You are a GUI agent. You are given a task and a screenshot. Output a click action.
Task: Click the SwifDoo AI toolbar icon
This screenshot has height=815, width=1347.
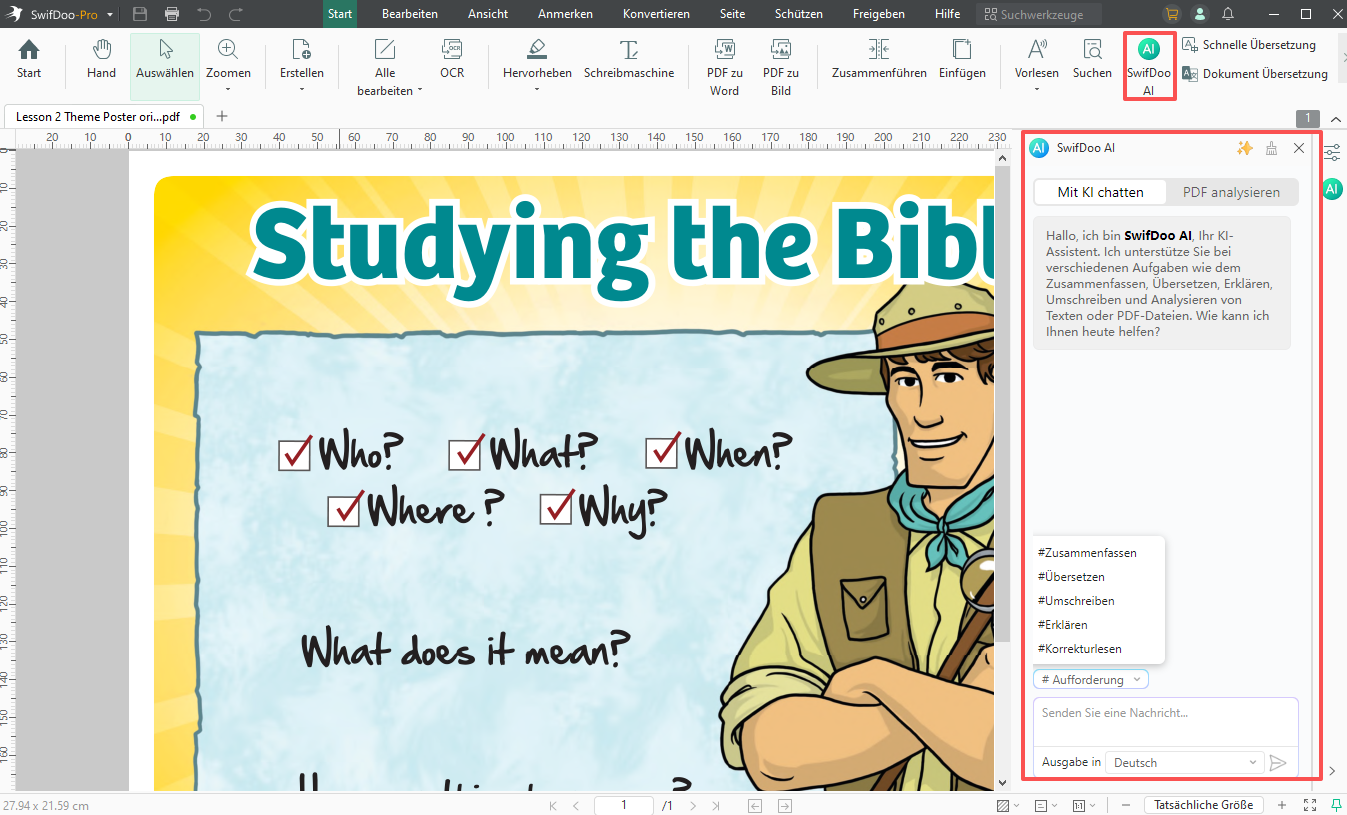tap(1149, 66)
